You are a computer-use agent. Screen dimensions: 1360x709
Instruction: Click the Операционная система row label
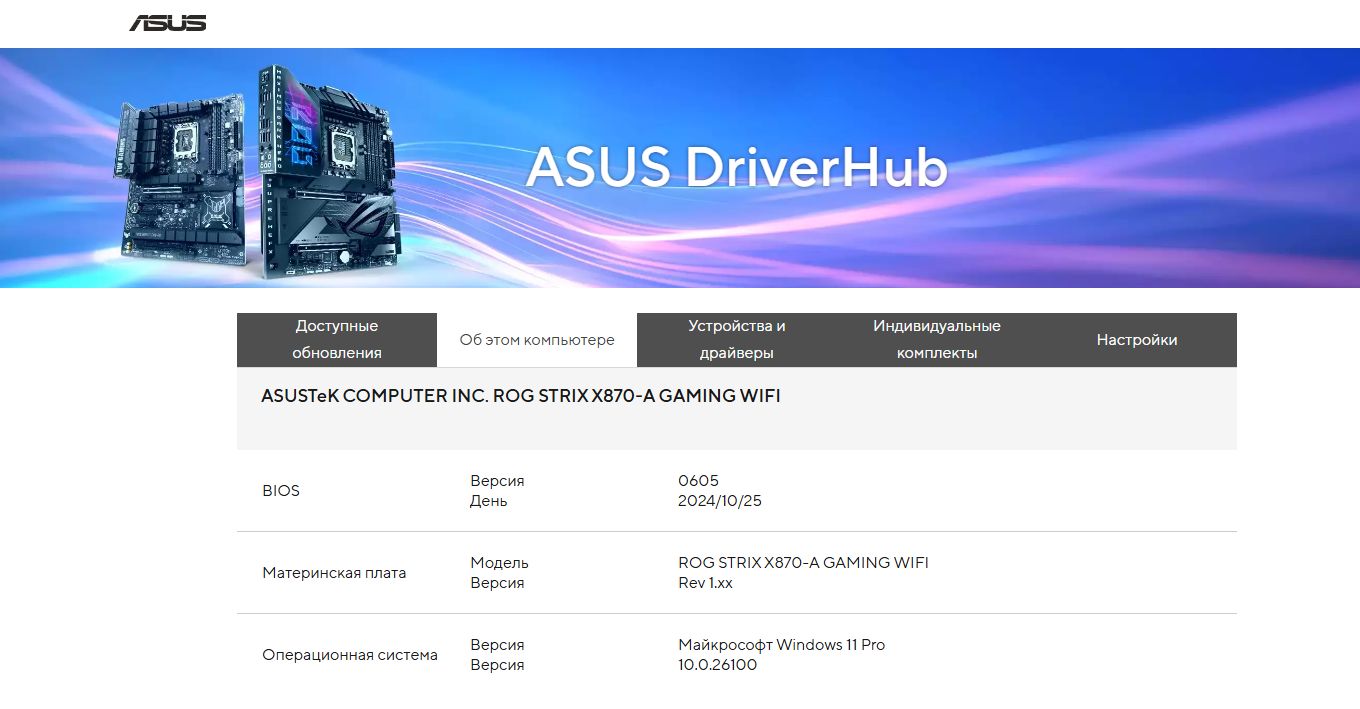pos(350,655)
